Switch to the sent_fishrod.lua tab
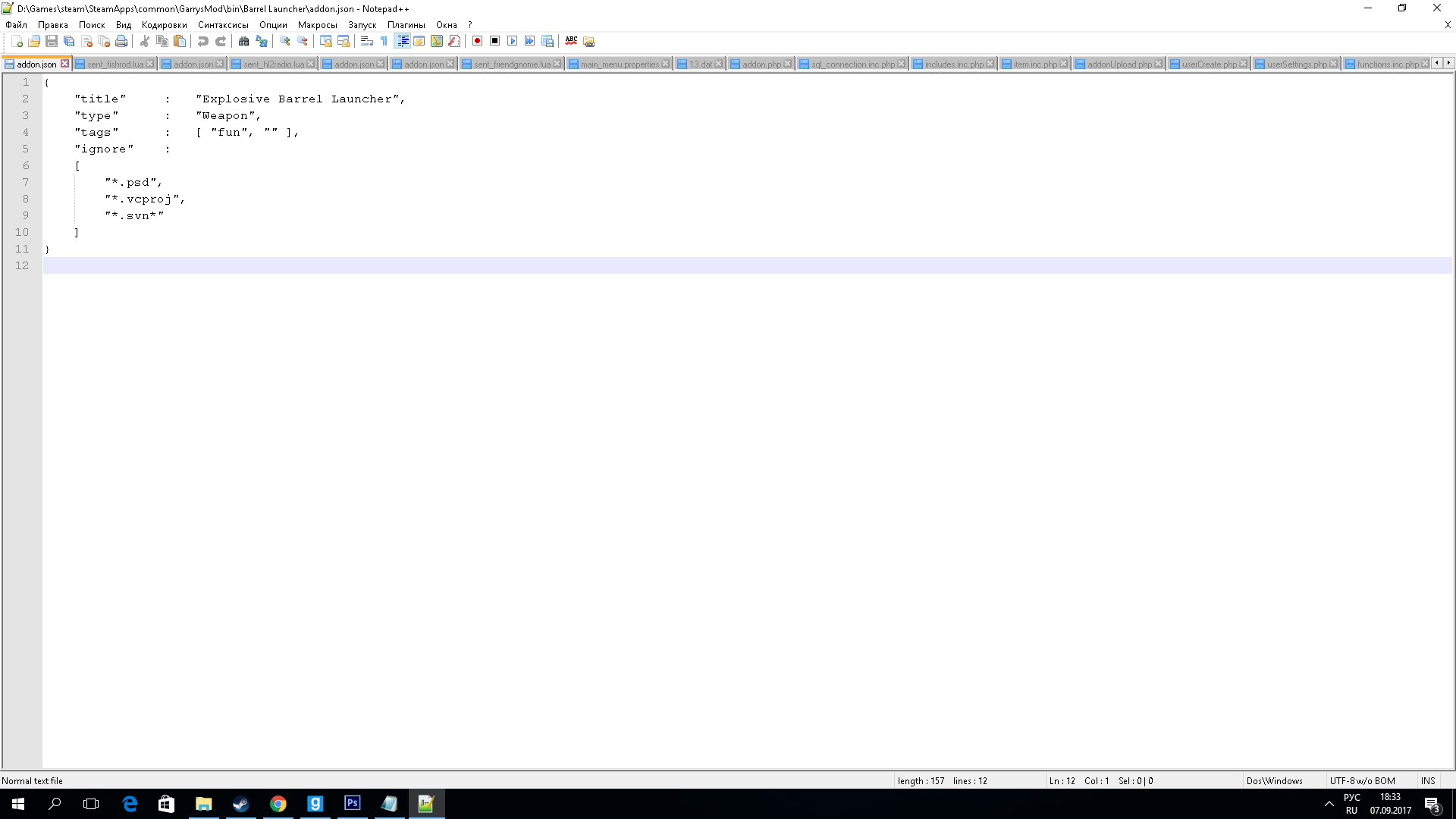Image resolution: width=1456 pixels, height=819 pixels. (115, 64)
